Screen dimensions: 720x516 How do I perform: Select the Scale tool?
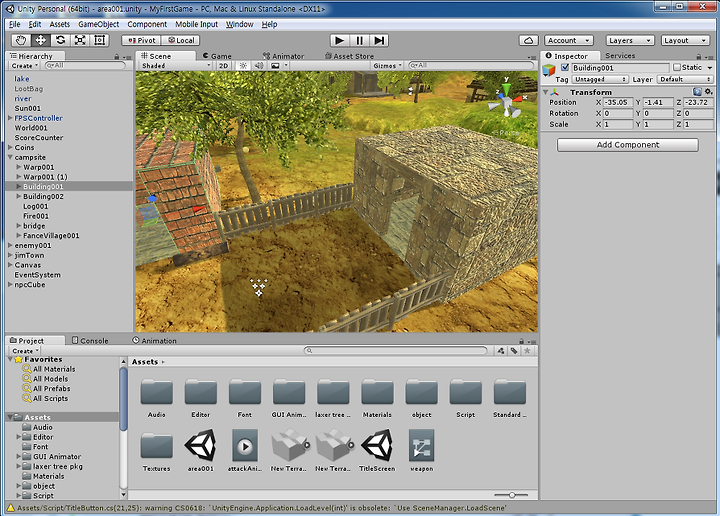coord(80,40)
